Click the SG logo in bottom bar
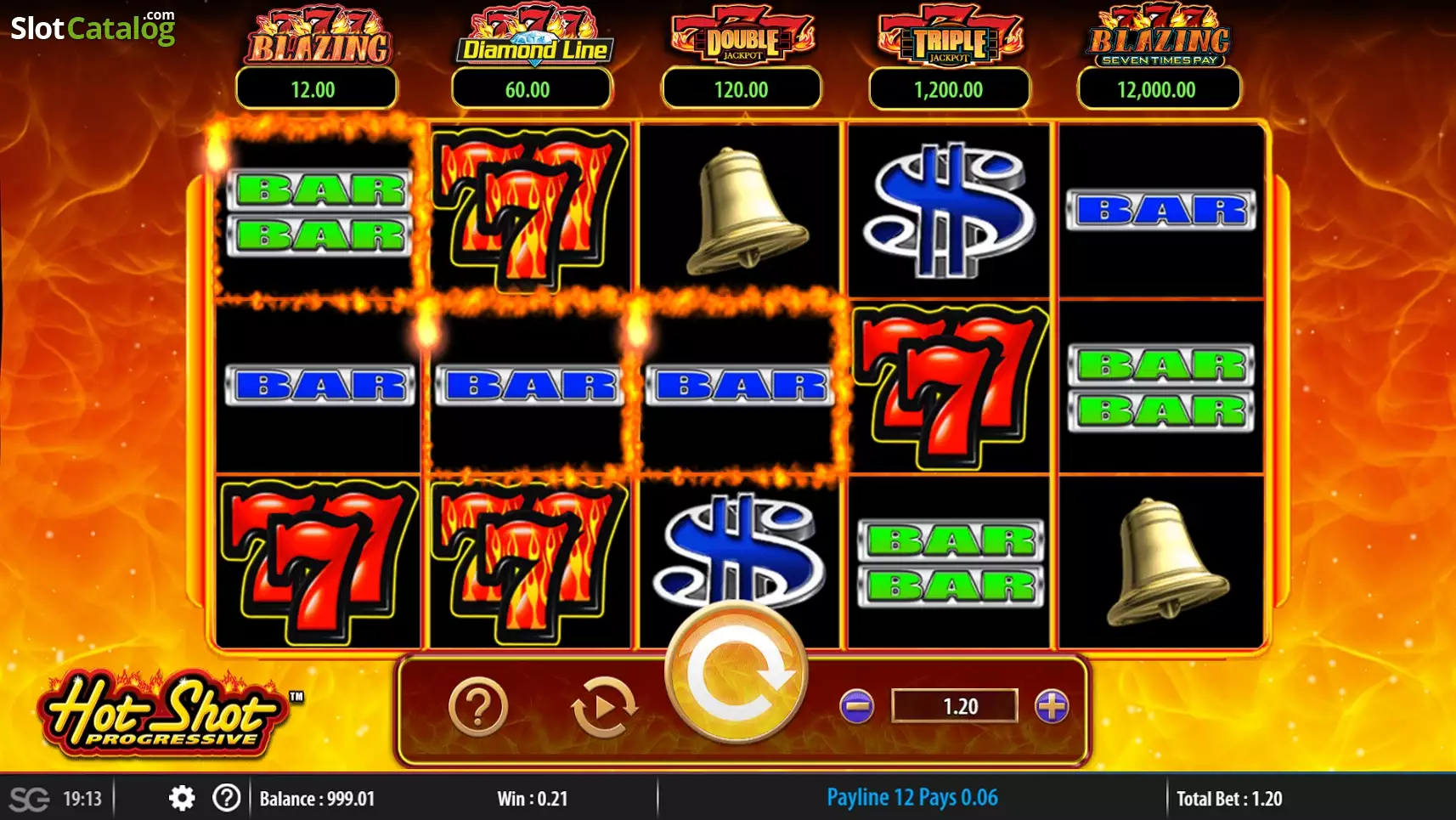The image size is (1456, 820). pyautogui.click(x=29, y=799)
